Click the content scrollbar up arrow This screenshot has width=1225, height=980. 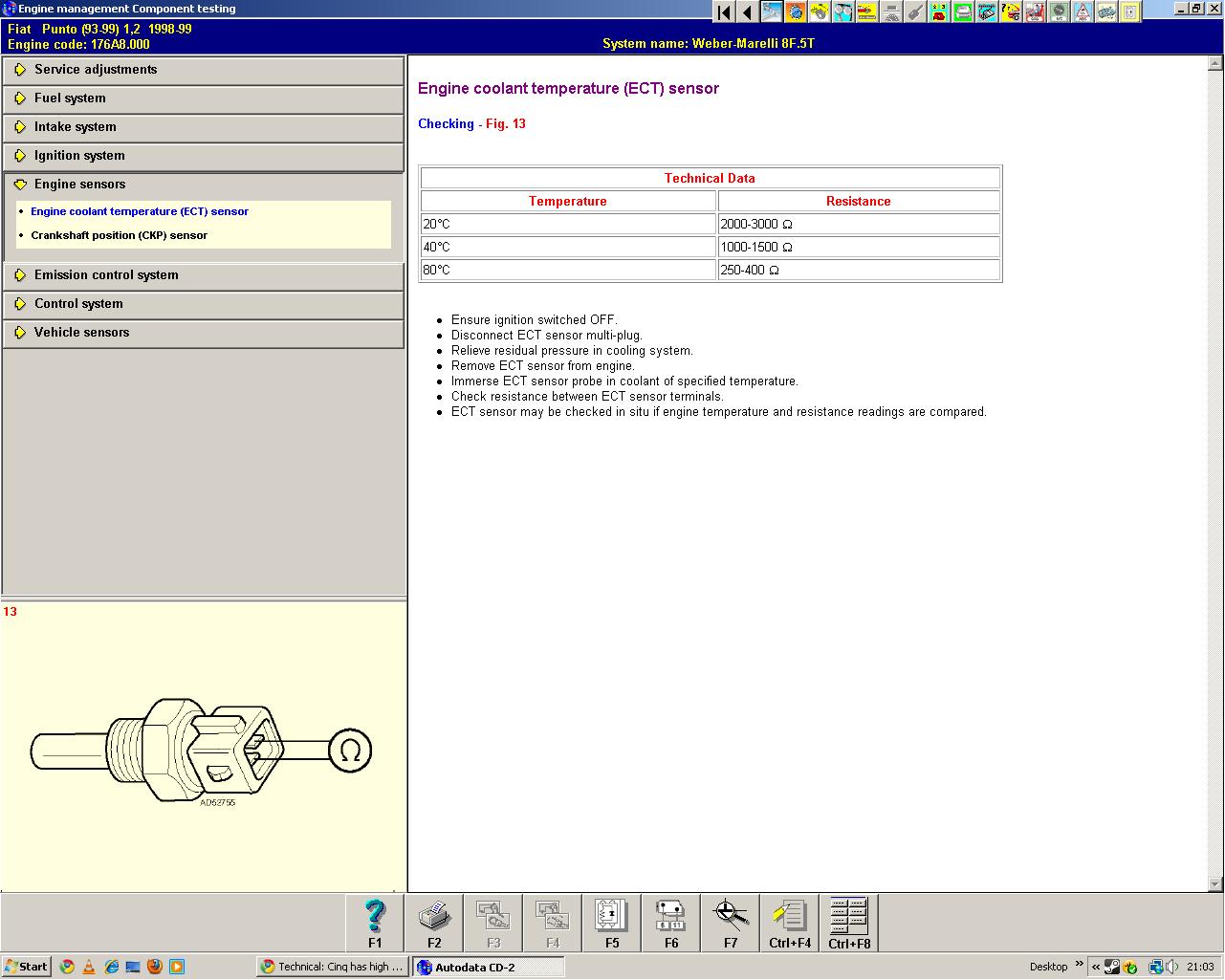pos(1215,63)
